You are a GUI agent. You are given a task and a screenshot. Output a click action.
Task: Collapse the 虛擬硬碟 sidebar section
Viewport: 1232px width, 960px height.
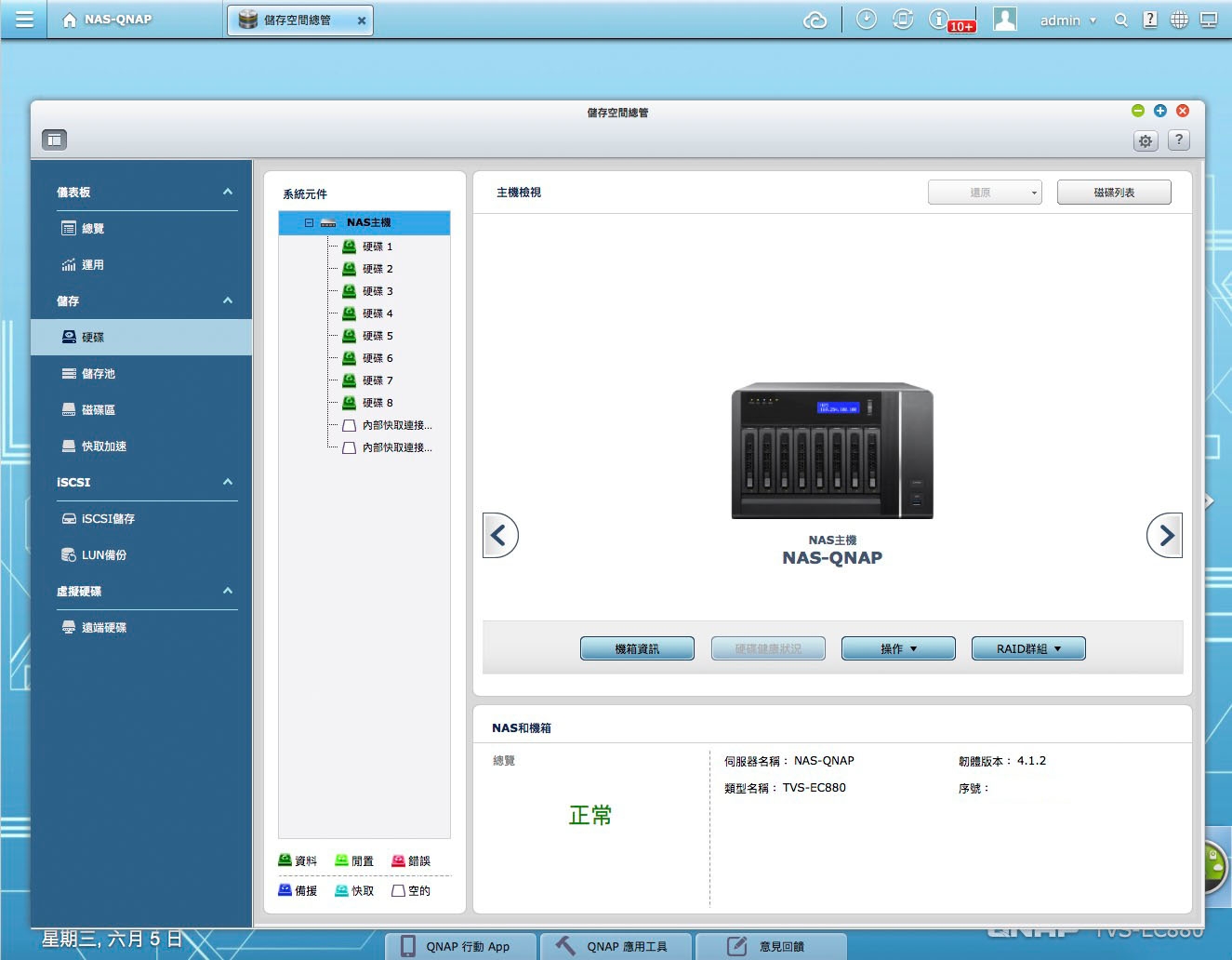tap(228, 591)
